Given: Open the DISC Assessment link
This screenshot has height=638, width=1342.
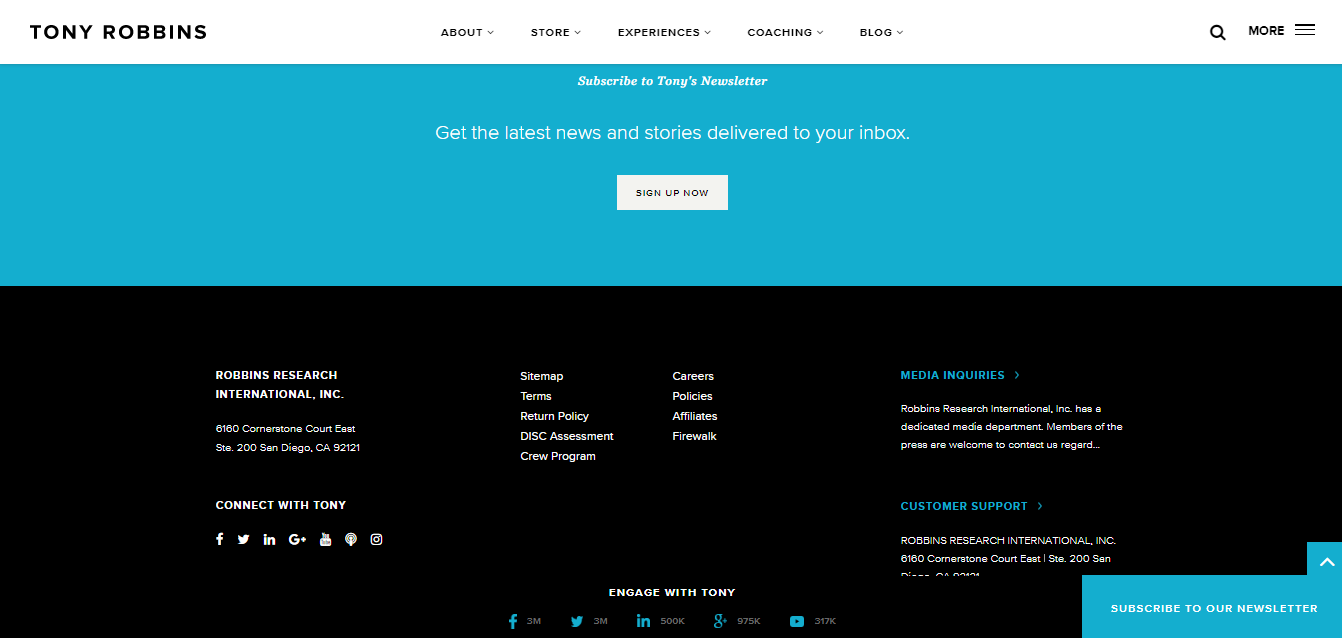Looking at the screenshot, I should tap(567, 436).
